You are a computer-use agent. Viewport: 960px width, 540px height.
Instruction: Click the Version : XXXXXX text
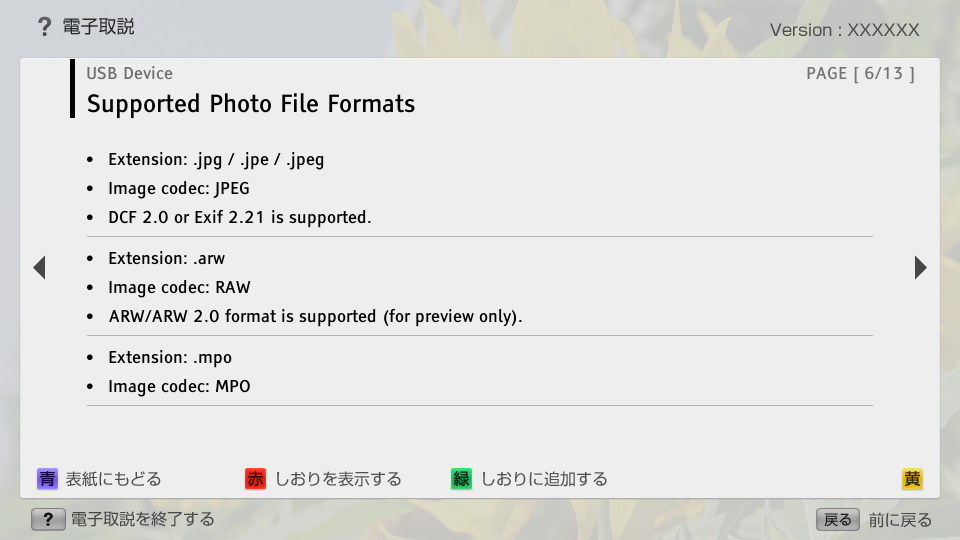click(x=844, y=30)
